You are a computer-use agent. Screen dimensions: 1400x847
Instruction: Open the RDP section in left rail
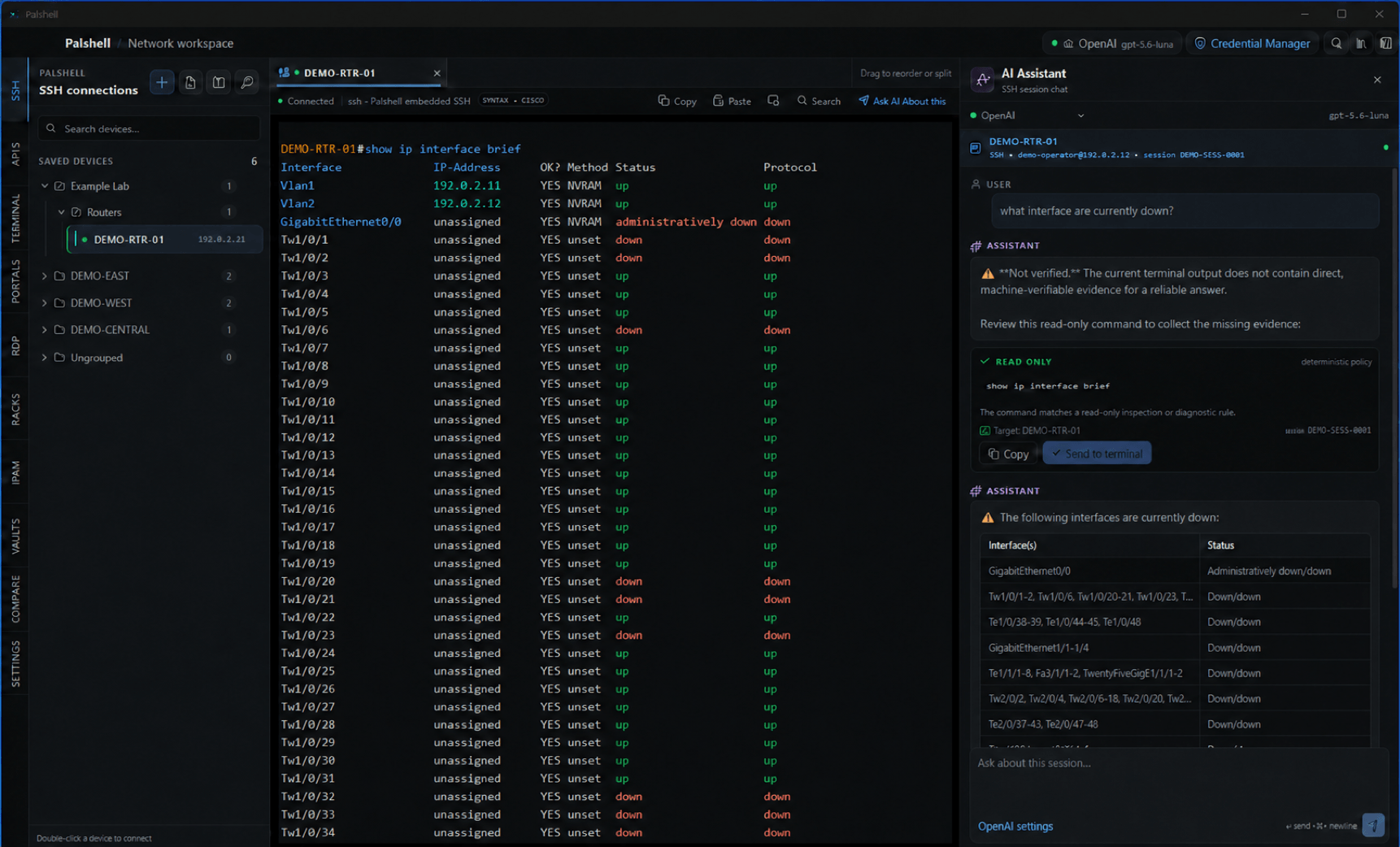point(15,345)
